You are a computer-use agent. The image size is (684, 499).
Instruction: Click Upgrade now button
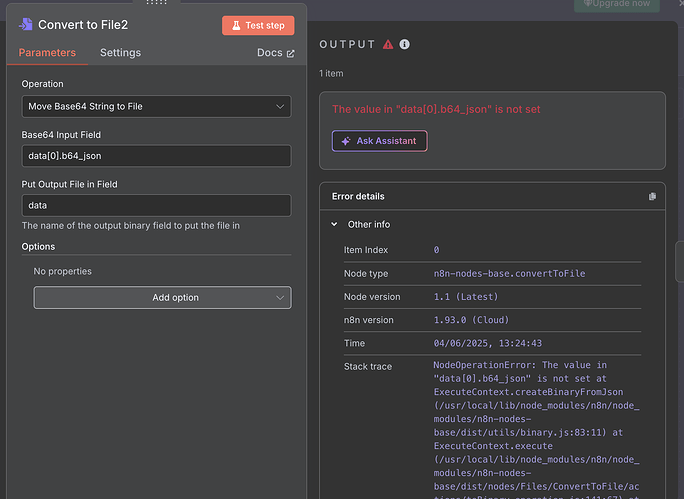pos(617,4)
